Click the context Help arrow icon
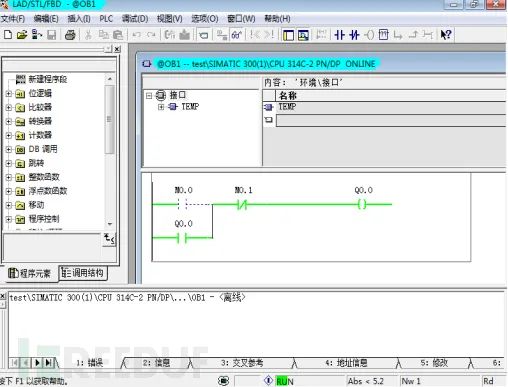This screenshot has height=387, width=508. (446, 35)
